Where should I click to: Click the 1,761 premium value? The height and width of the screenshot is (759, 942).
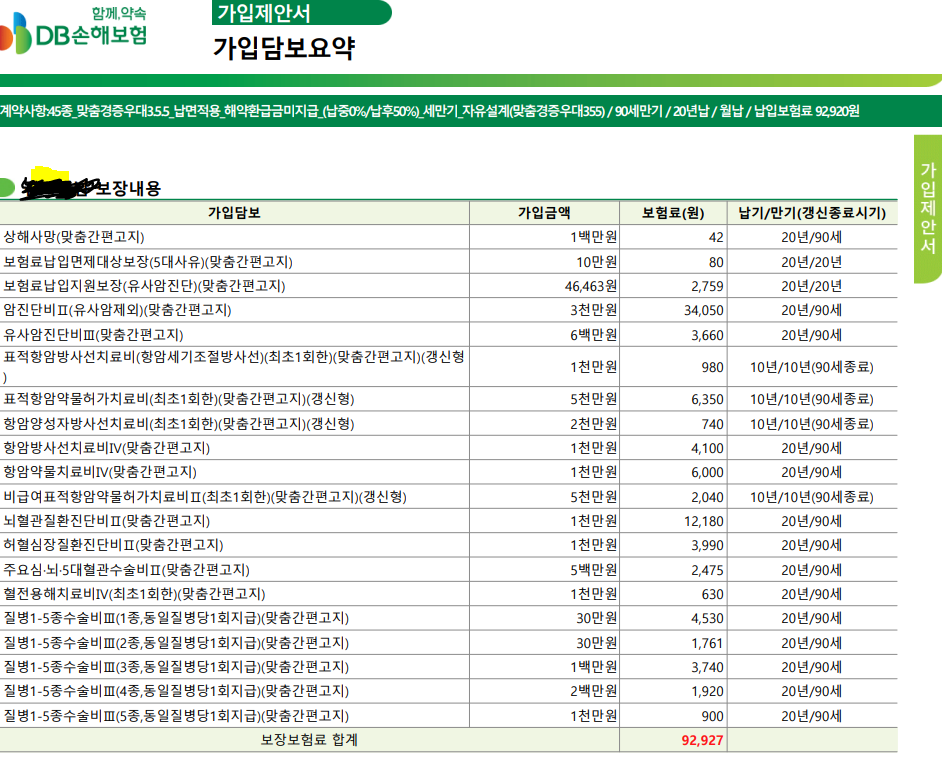[x=707, y=644]
